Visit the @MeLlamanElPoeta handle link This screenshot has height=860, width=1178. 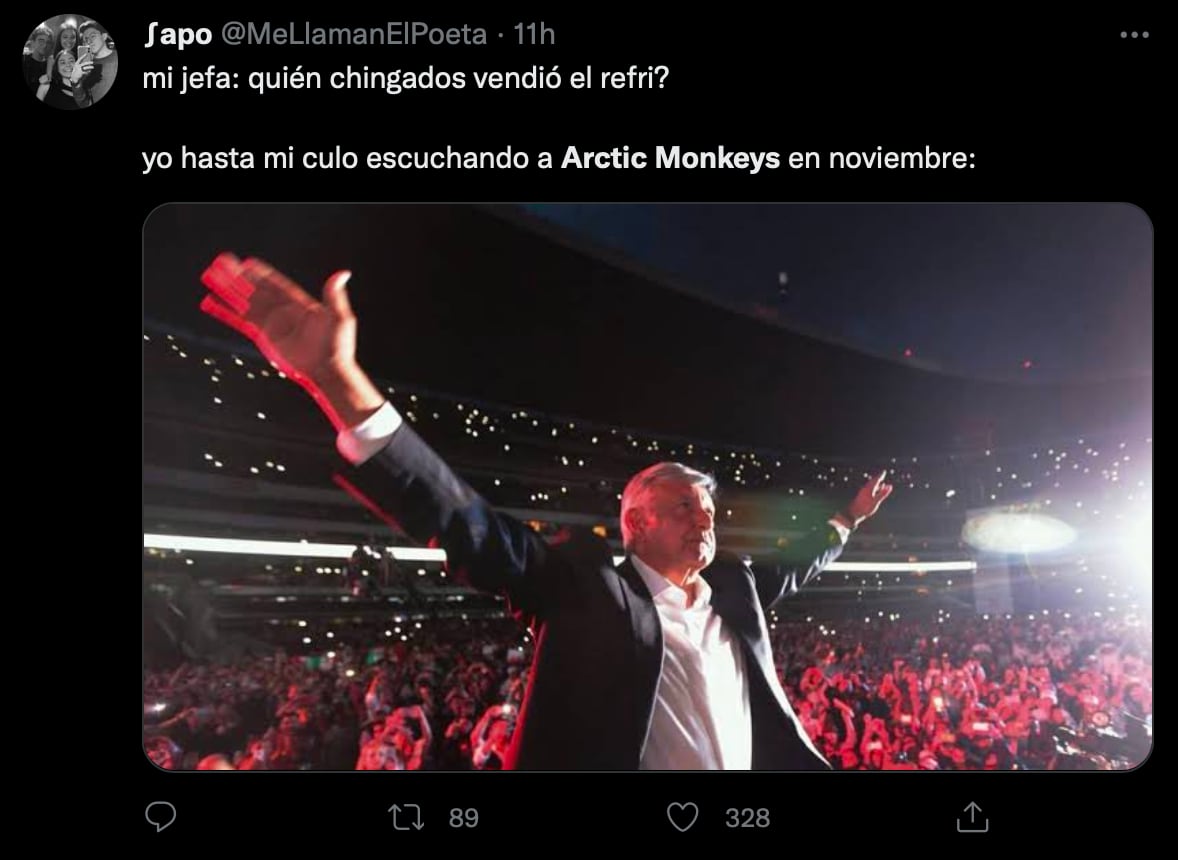(x=352, y=35)
